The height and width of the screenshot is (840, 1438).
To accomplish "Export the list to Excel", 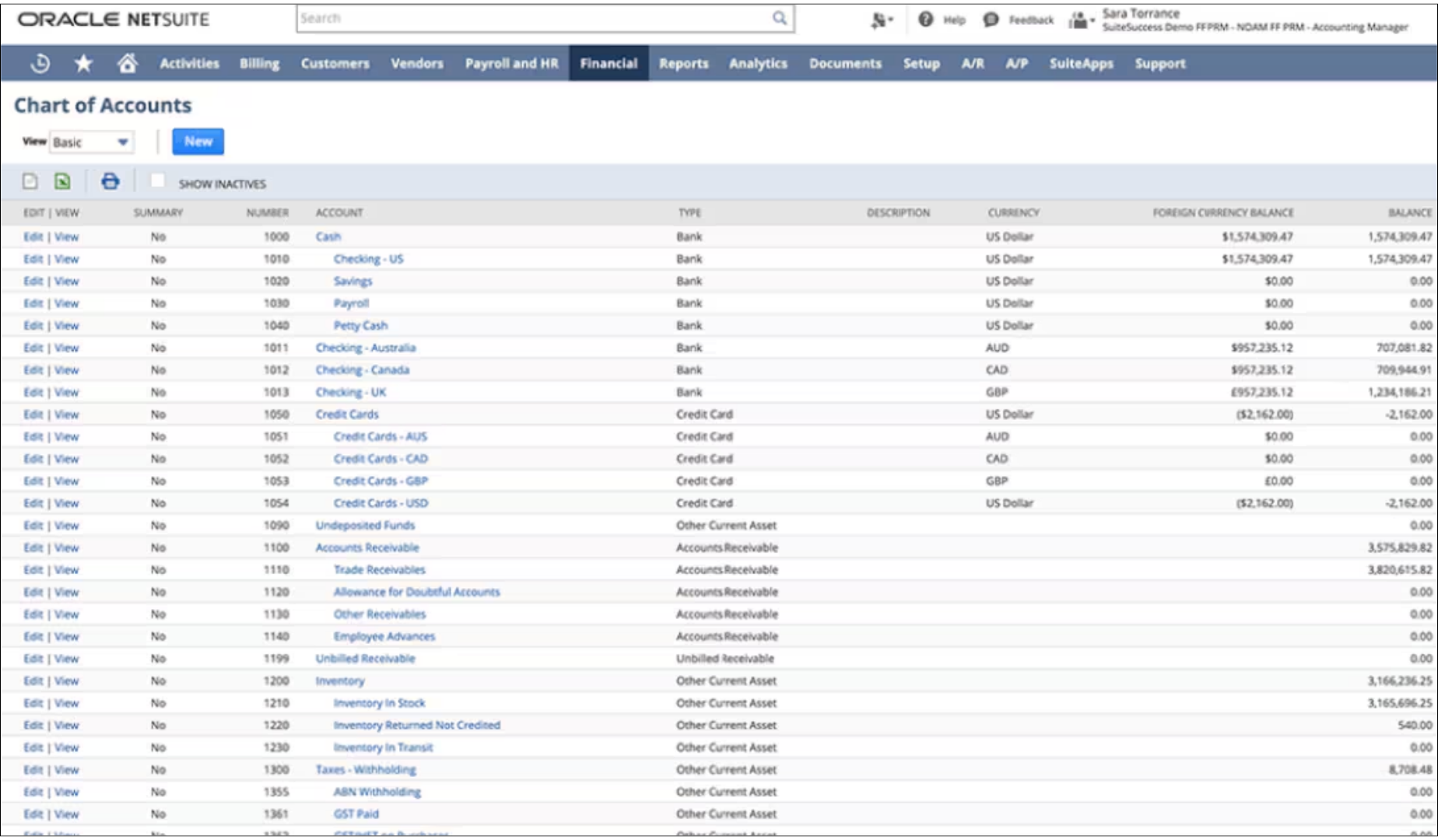I will coord(64,181).
